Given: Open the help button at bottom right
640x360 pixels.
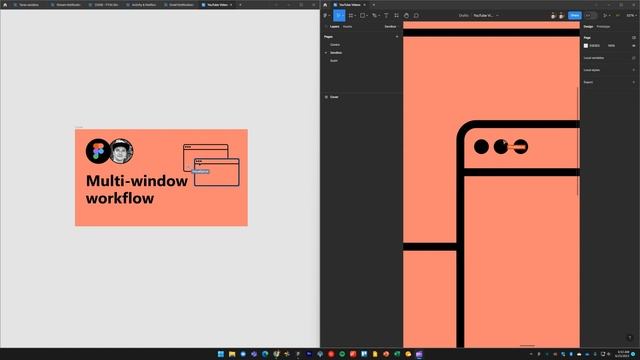Looking at the screenshot, I should [x=630, y=338].
